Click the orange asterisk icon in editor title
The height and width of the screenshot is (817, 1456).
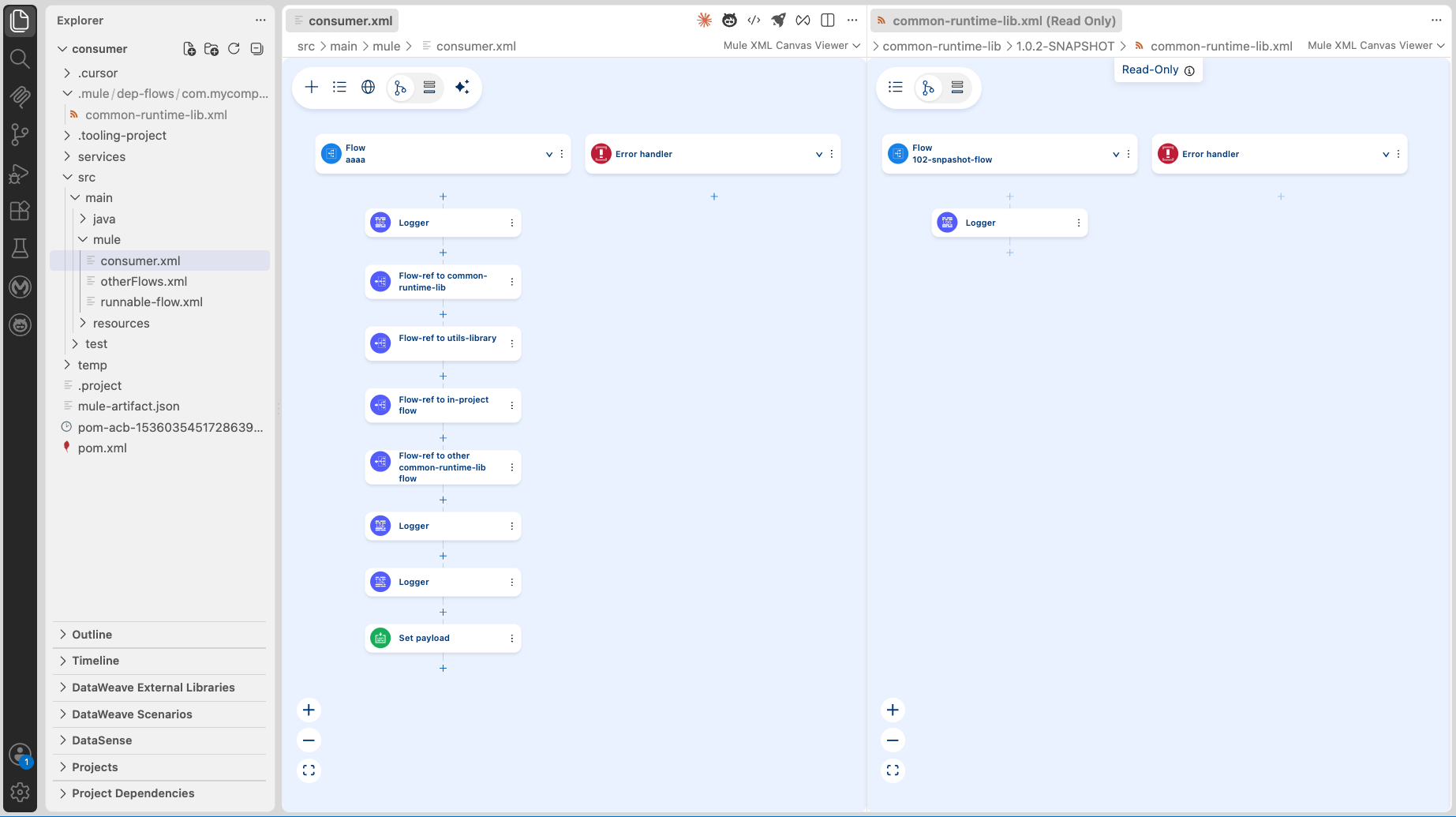tap(705, 21)
